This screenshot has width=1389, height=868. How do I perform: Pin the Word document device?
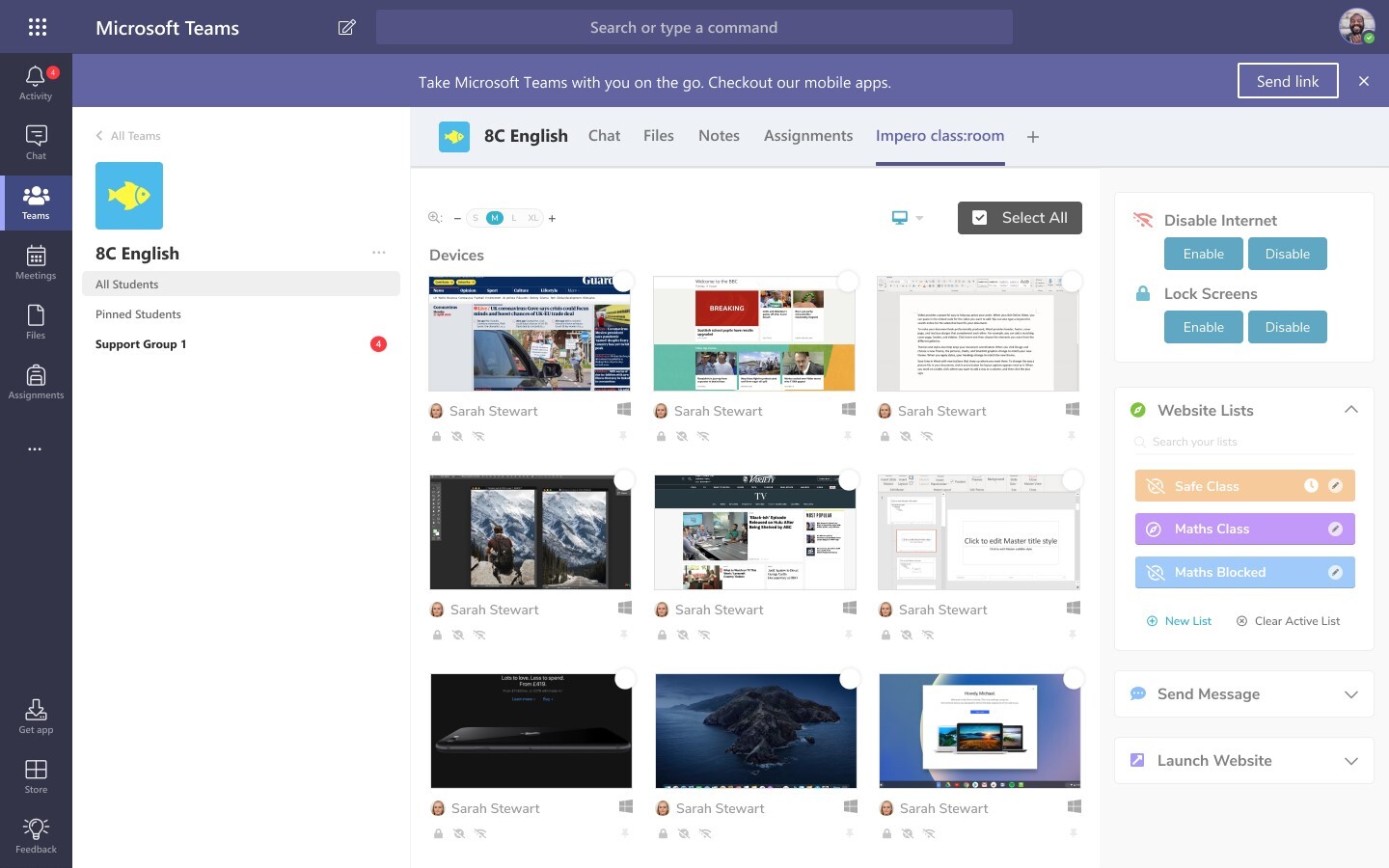point(1071,436)
